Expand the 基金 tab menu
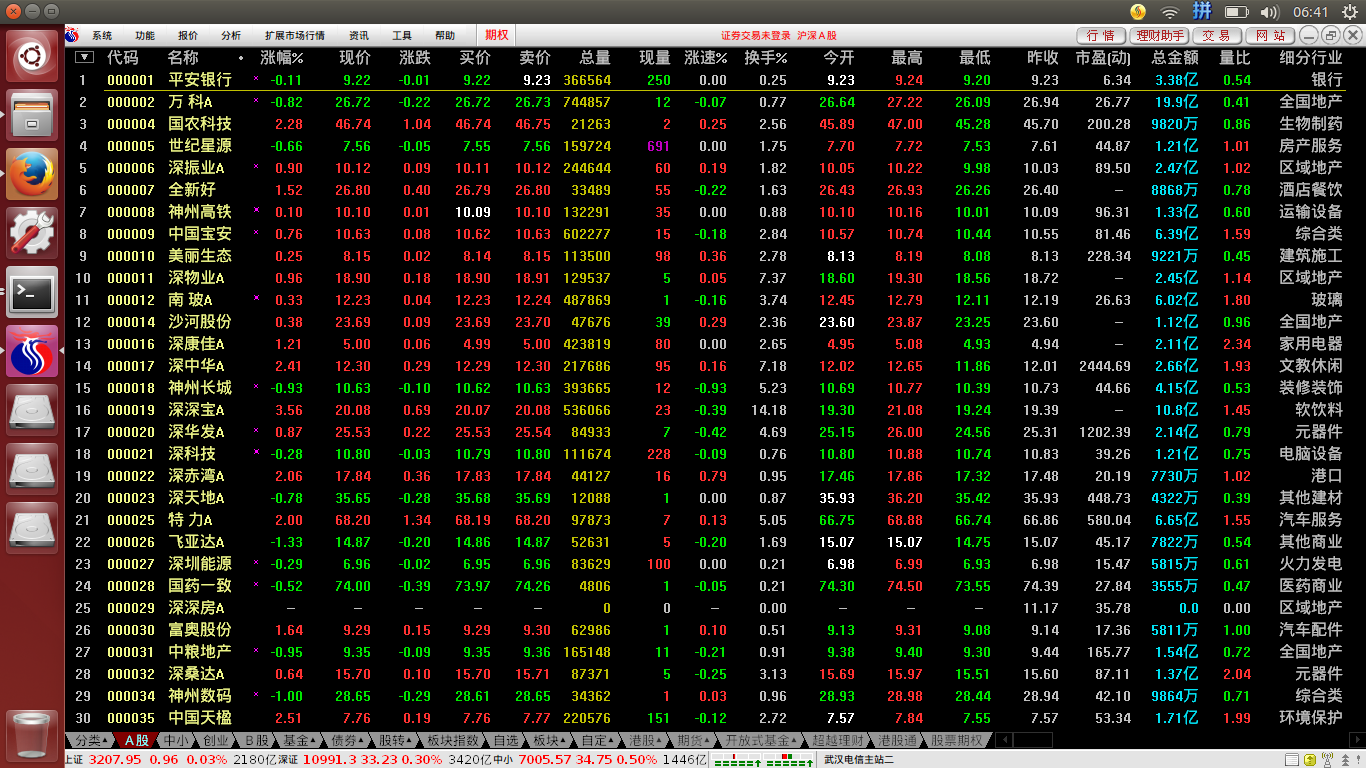This screenshot has width=1366, height=768. click(300, 741)
